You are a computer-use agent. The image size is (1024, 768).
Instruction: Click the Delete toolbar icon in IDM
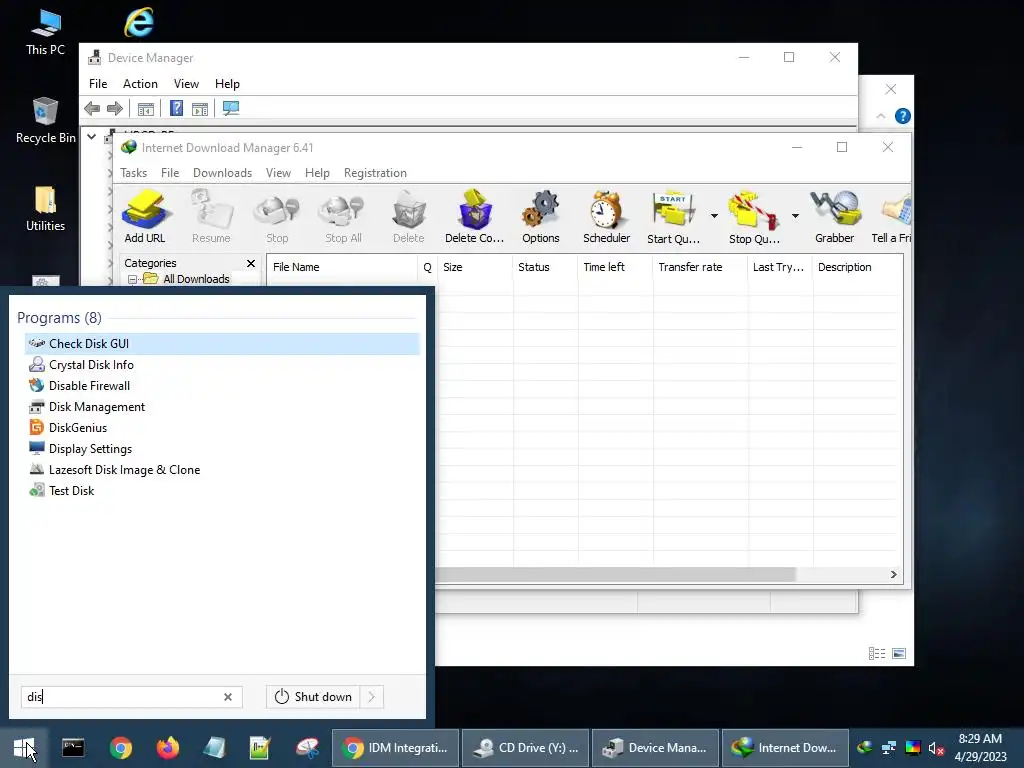[x=409, y=216]
